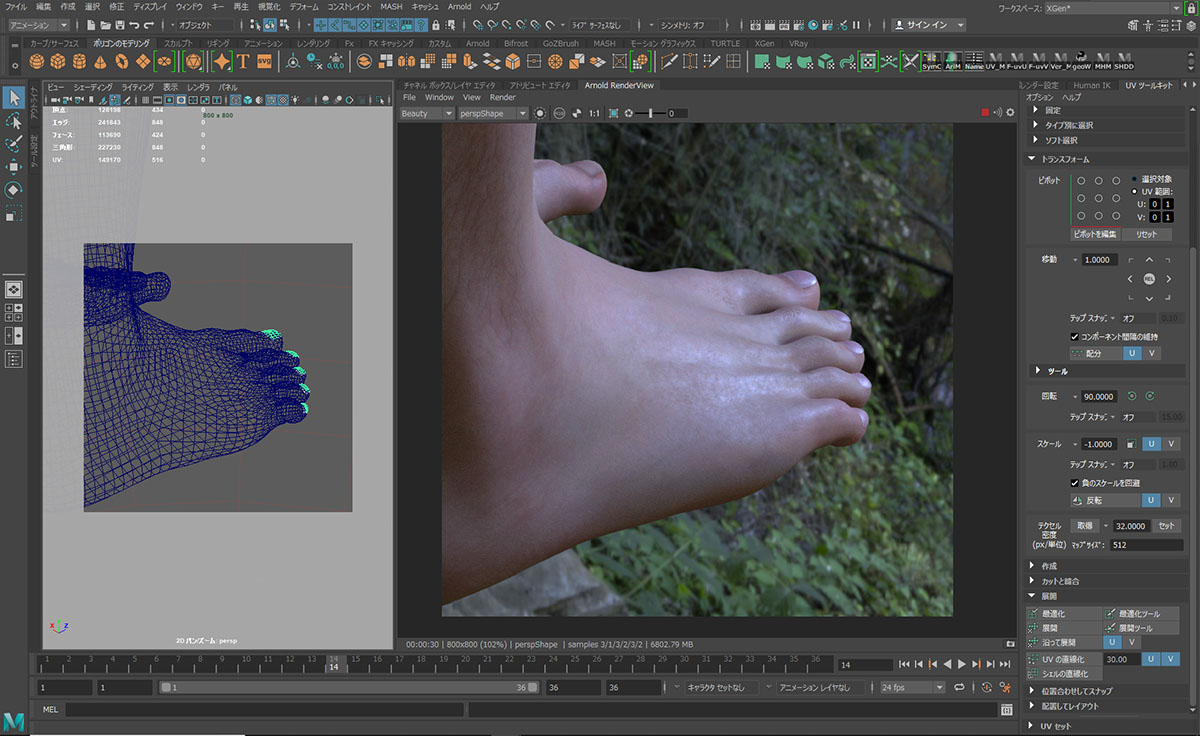1200x736 pixels.
Task: Click the SyncC shelf icon
Action: coord(932,62)
